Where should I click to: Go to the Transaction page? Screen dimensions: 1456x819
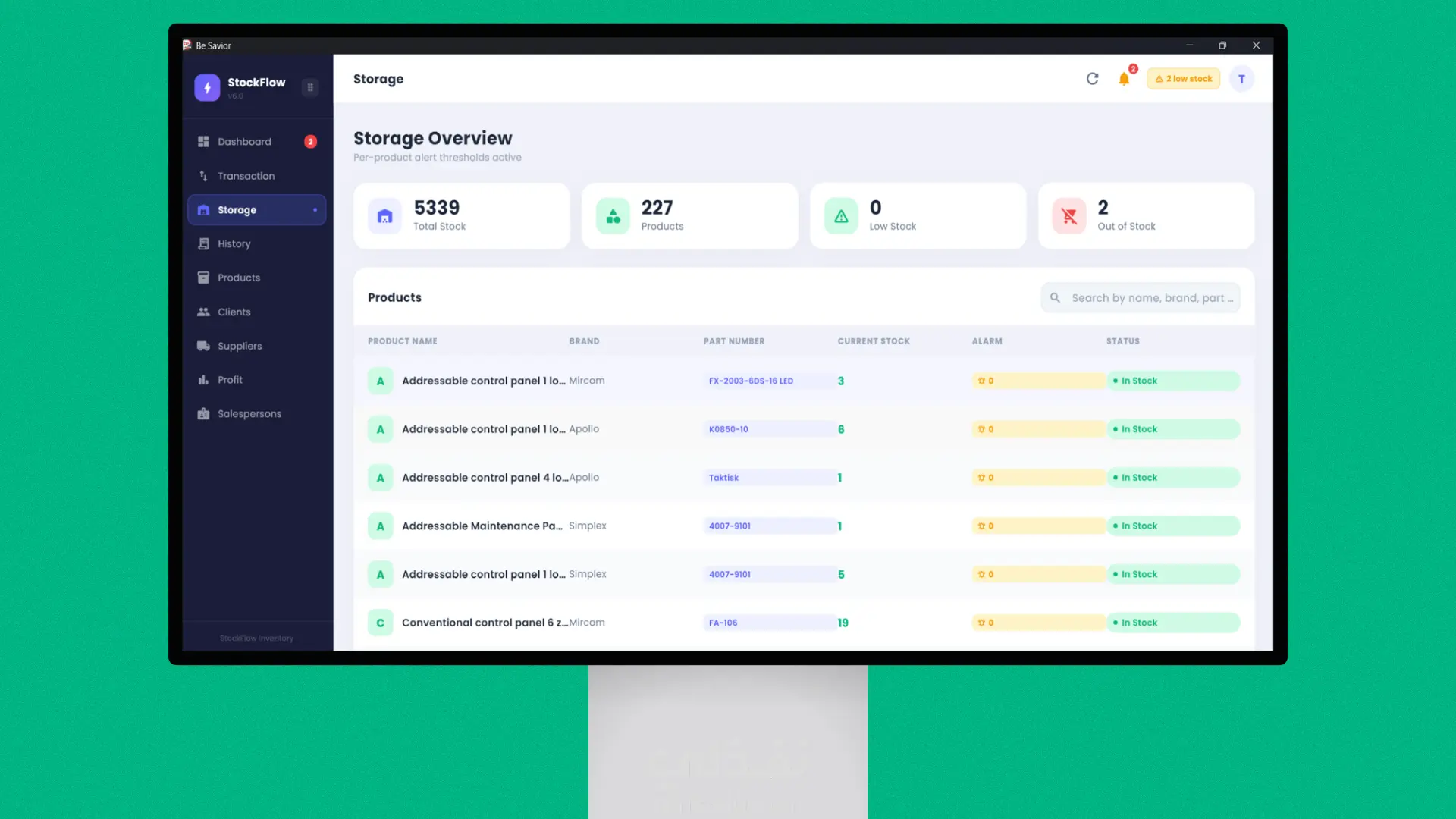tap(246, 176)
